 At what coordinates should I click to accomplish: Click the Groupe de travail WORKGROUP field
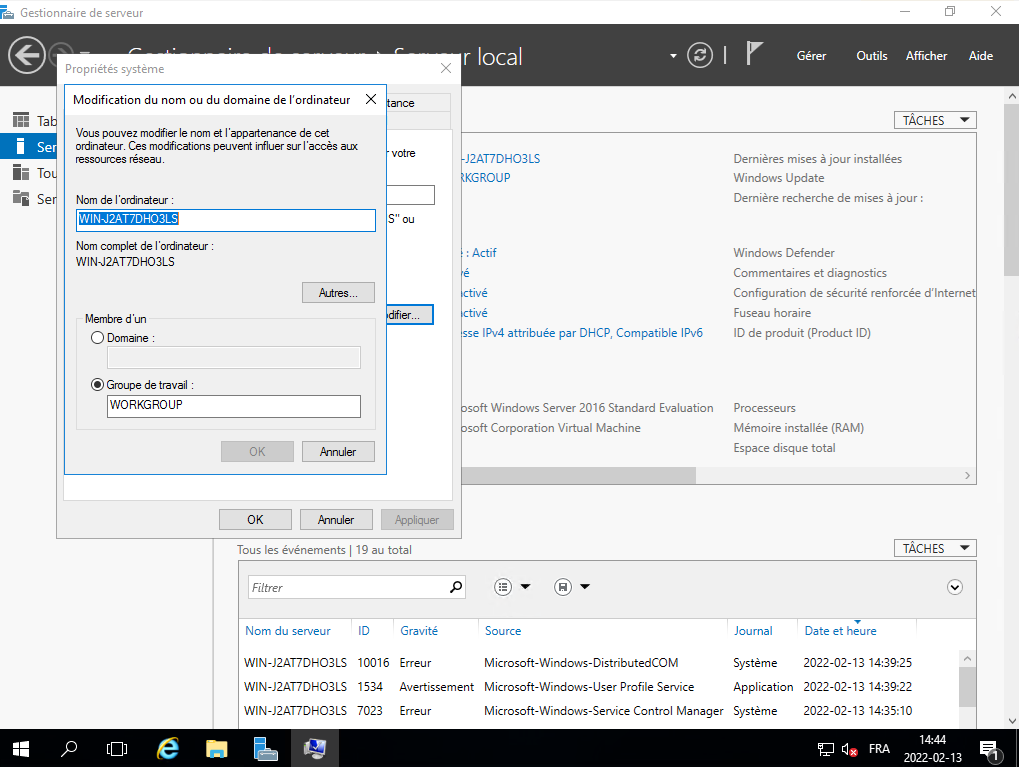pos(233,405)
